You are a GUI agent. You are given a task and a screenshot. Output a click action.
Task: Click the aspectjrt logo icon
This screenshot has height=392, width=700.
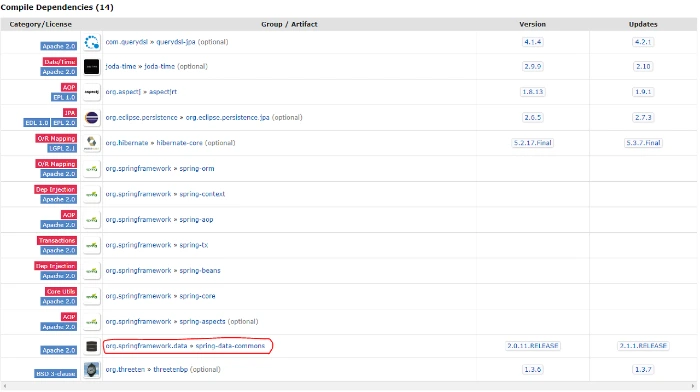pyautogui.click(x=92, y=92)
